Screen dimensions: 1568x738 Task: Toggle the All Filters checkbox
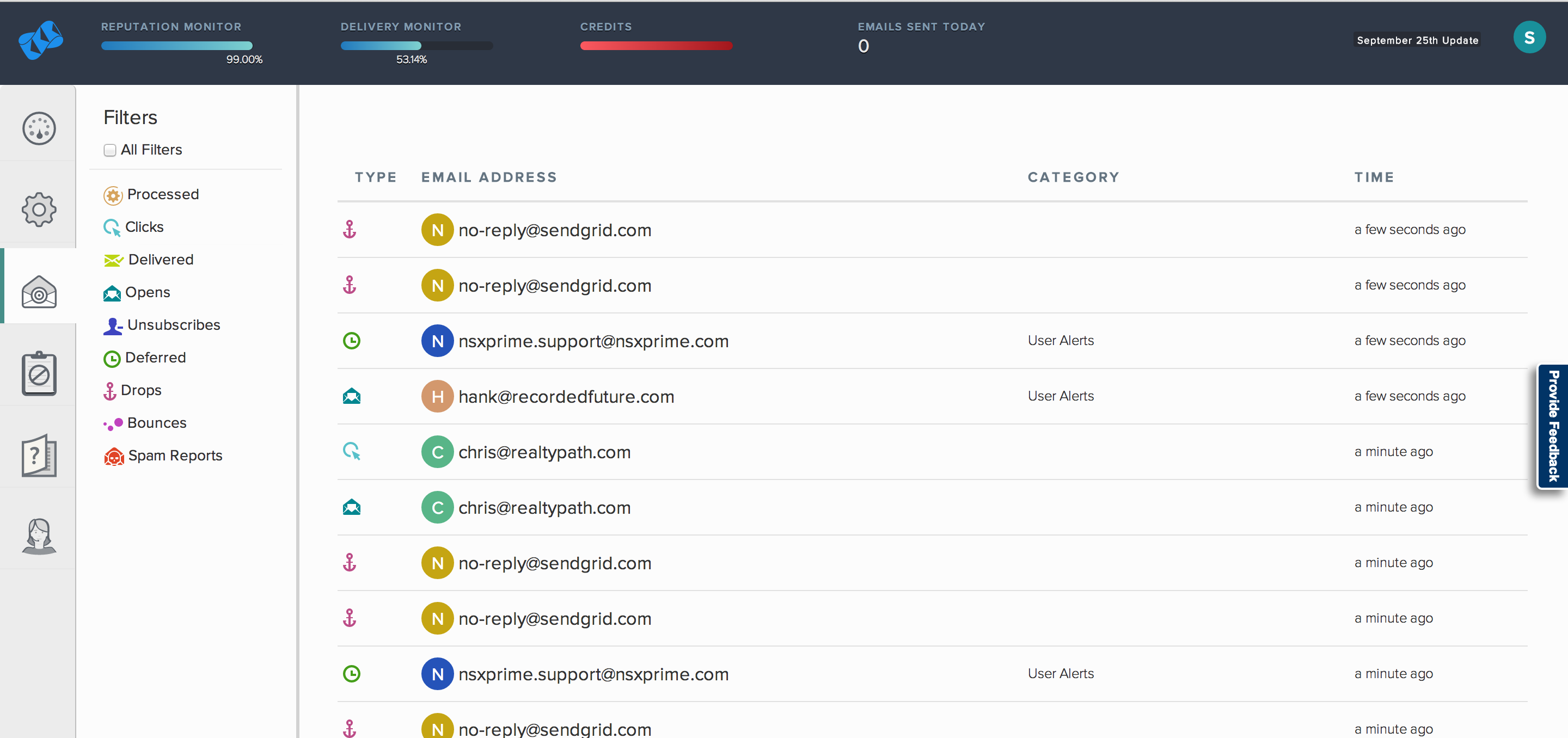[110, 150]
